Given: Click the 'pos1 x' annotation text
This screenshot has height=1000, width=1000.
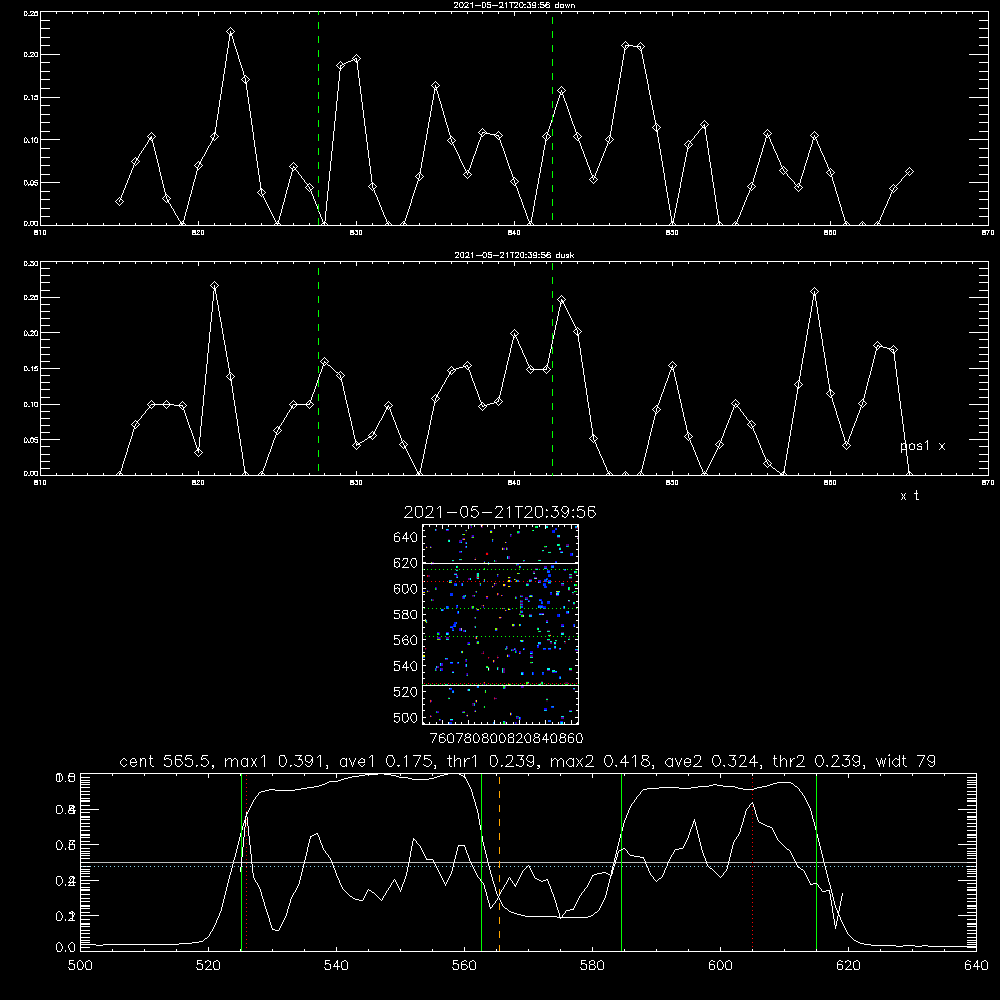Looking at the screenshot, I should (922, 446).
